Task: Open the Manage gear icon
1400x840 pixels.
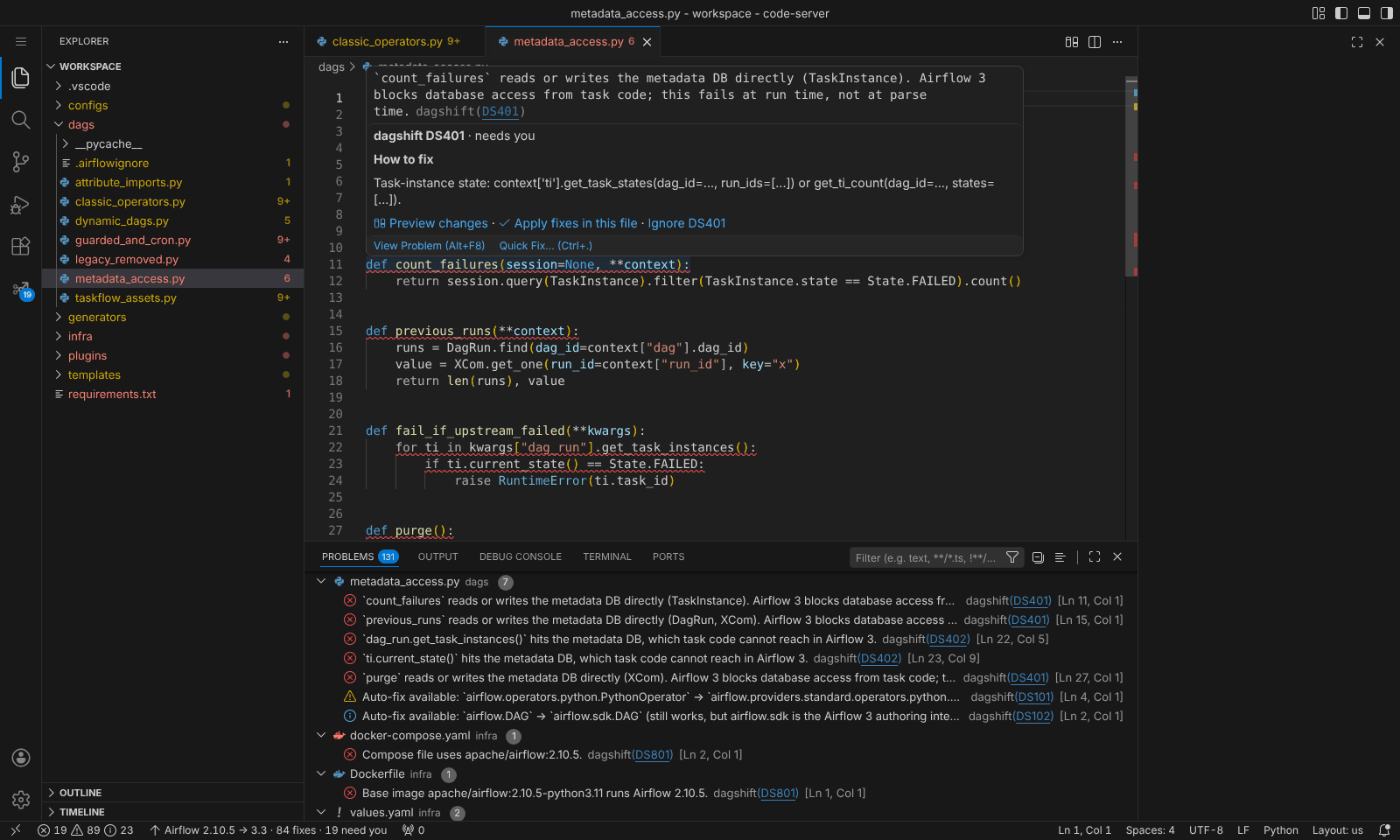Action: coord(21,800)
